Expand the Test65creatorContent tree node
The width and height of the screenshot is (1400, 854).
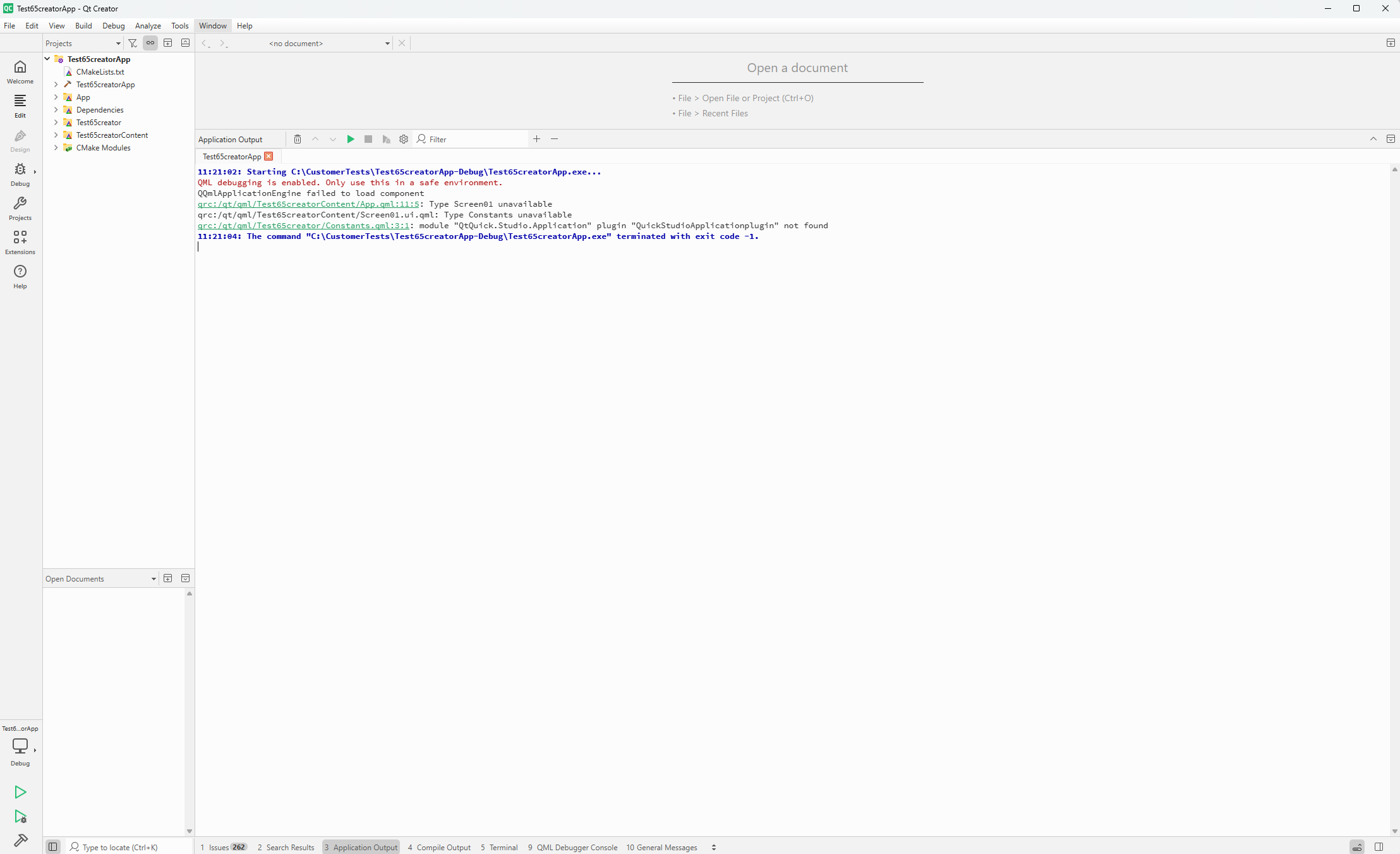[56, 135]
